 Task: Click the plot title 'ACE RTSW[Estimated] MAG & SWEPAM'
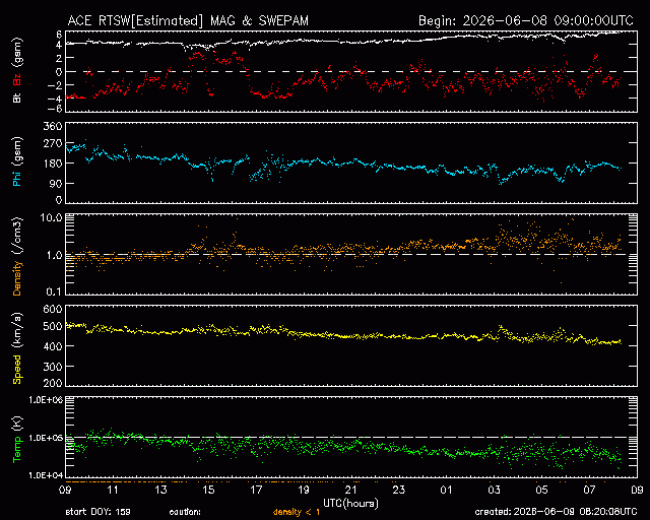(x=188, y=21)
